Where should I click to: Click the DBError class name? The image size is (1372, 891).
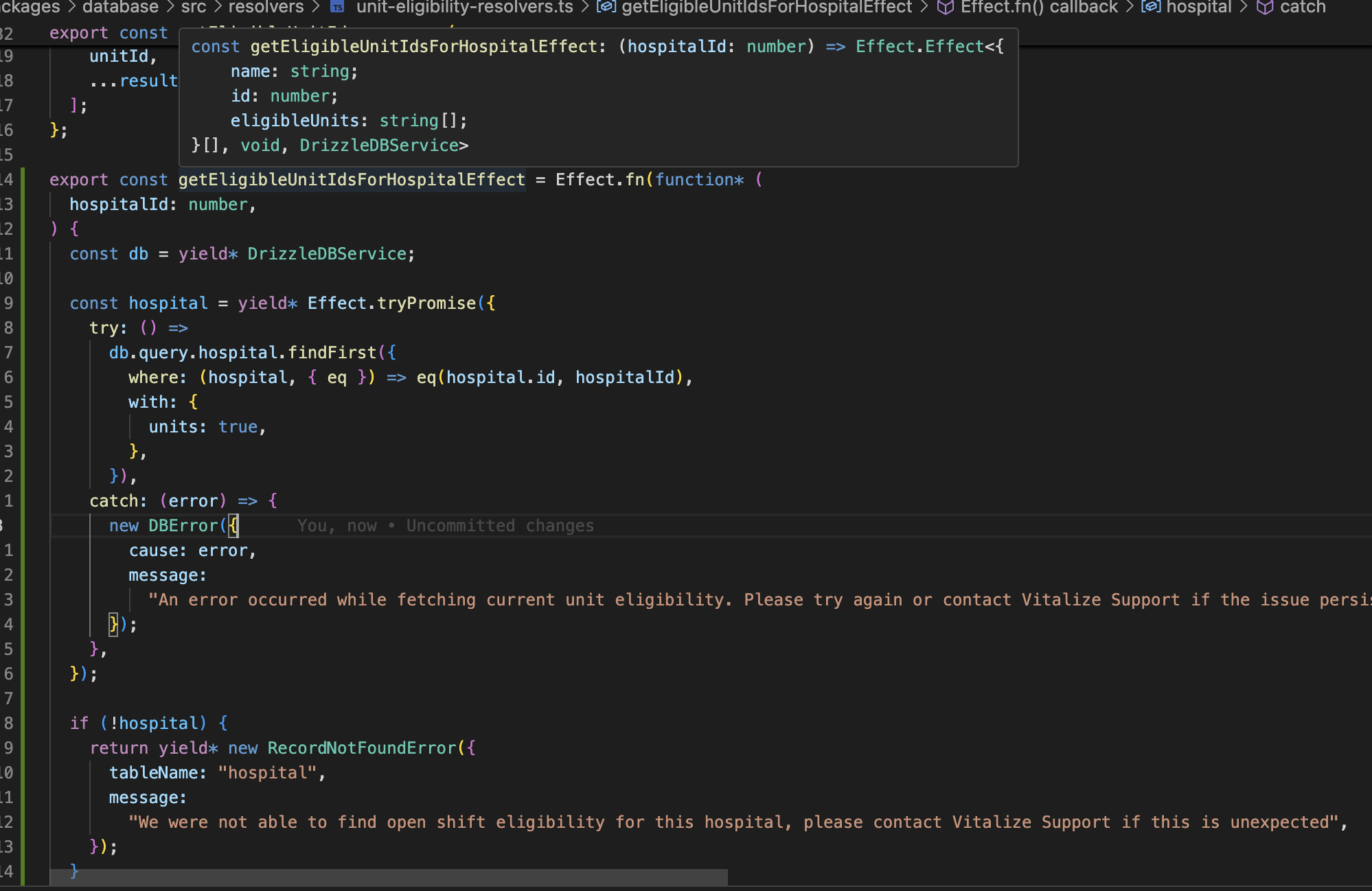(183, 526)
